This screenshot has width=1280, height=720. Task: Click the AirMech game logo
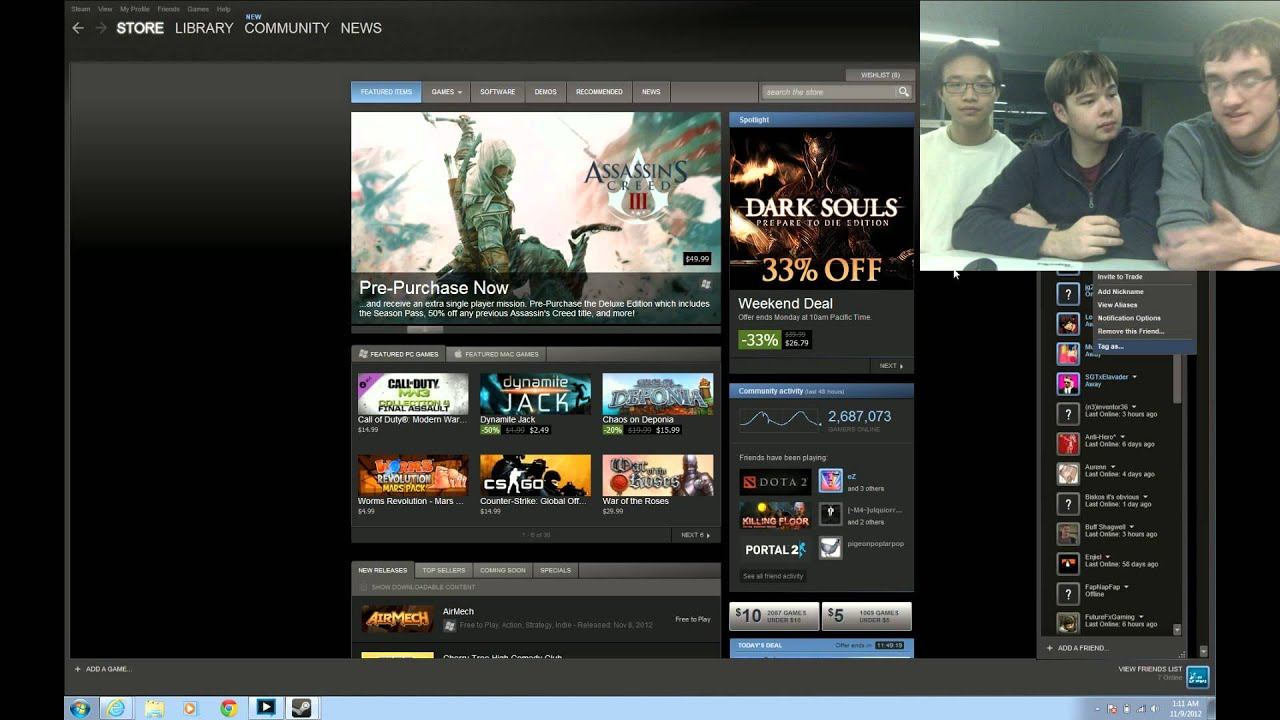[397, 619]
